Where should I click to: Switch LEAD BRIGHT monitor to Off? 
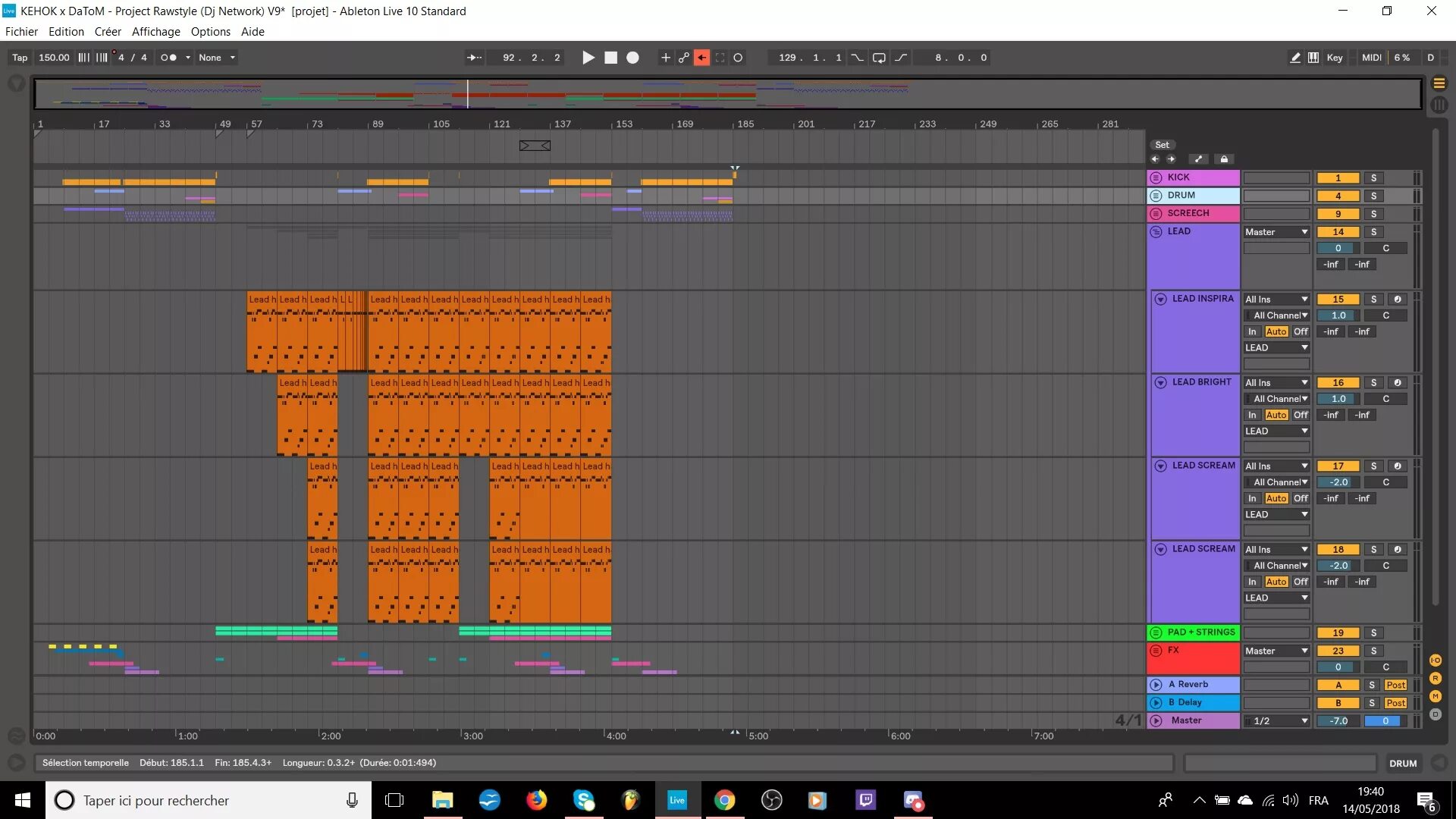[1301, 415]
